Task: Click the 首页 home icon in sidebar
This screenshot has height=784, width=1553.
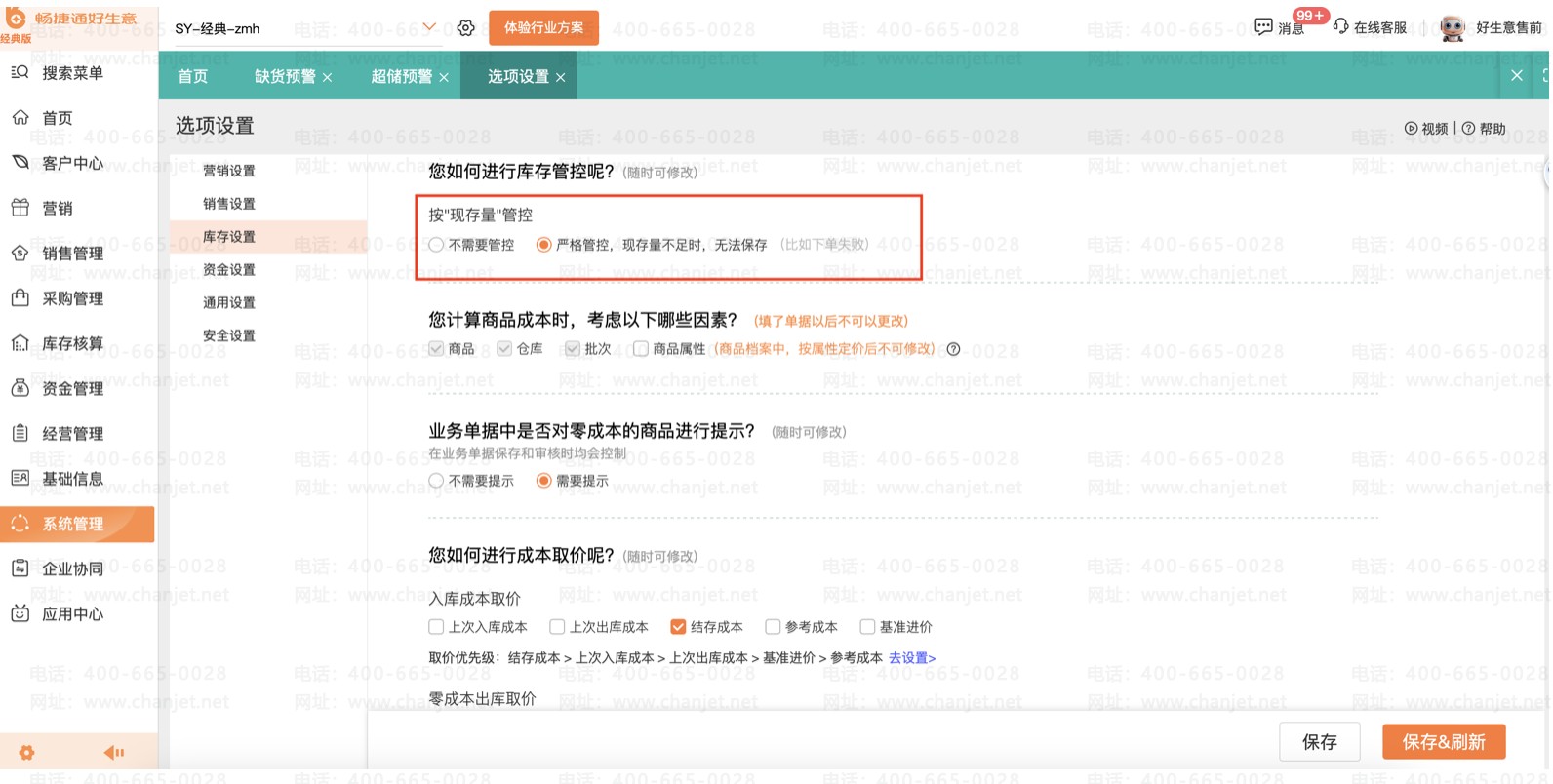Action: click(20, 118)
